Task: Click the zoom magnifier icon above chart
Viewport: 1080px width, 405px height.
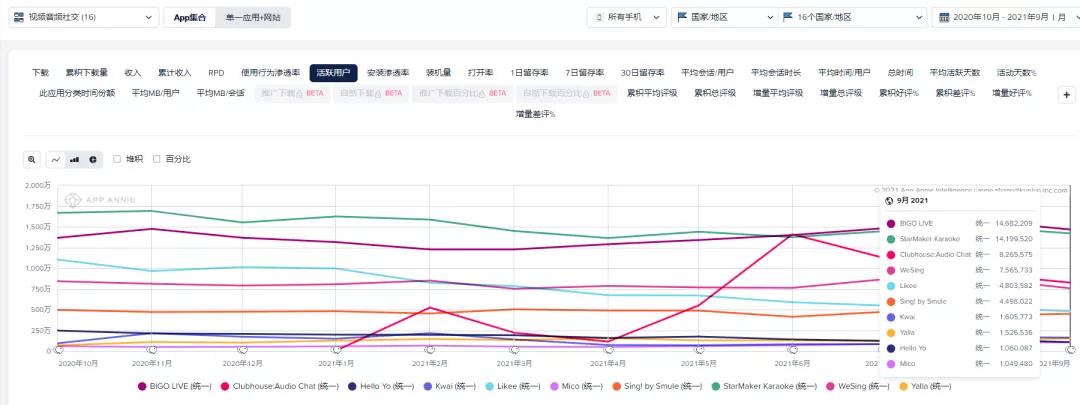Action: click(32, 159)
